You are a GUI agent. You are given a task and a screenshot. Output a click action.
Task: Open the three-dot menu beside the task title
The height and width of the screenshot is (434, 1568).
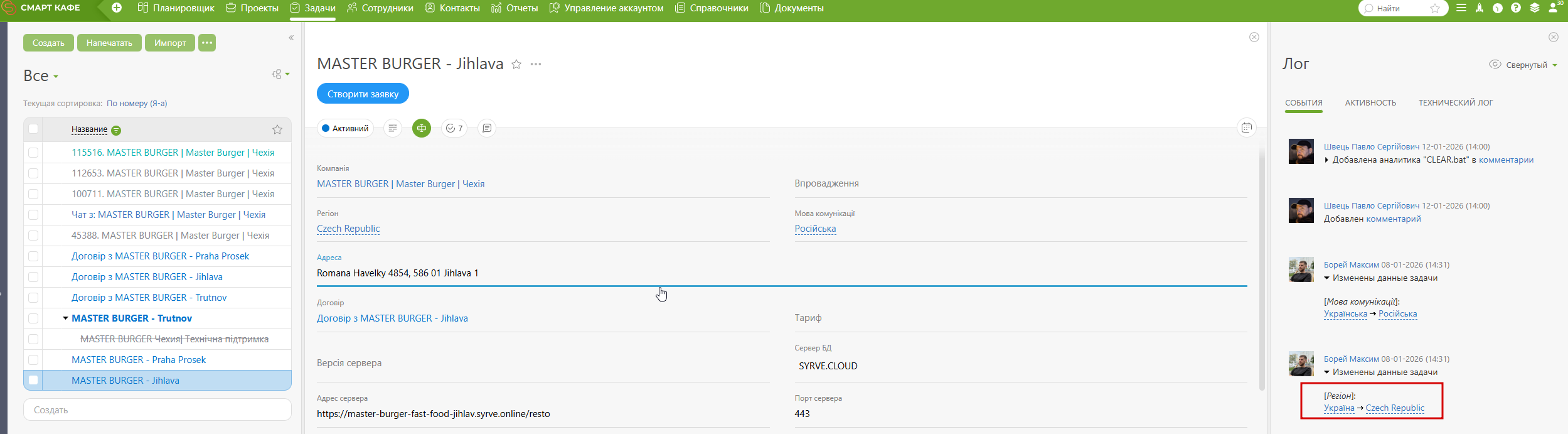click(536, 64)
